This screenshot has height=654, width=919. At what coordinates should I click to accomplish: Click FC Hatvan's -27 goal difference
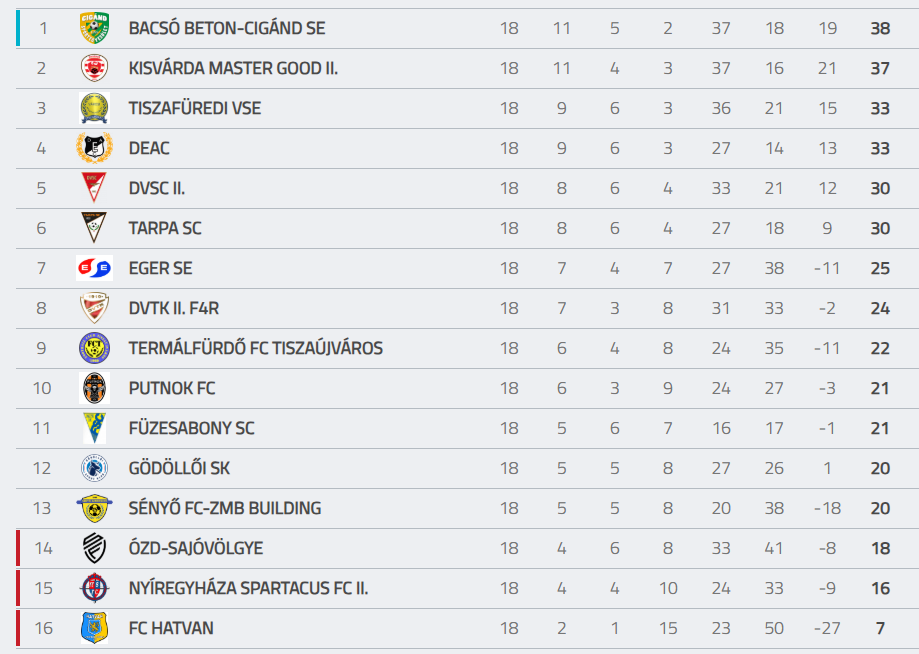click(826, 628)
